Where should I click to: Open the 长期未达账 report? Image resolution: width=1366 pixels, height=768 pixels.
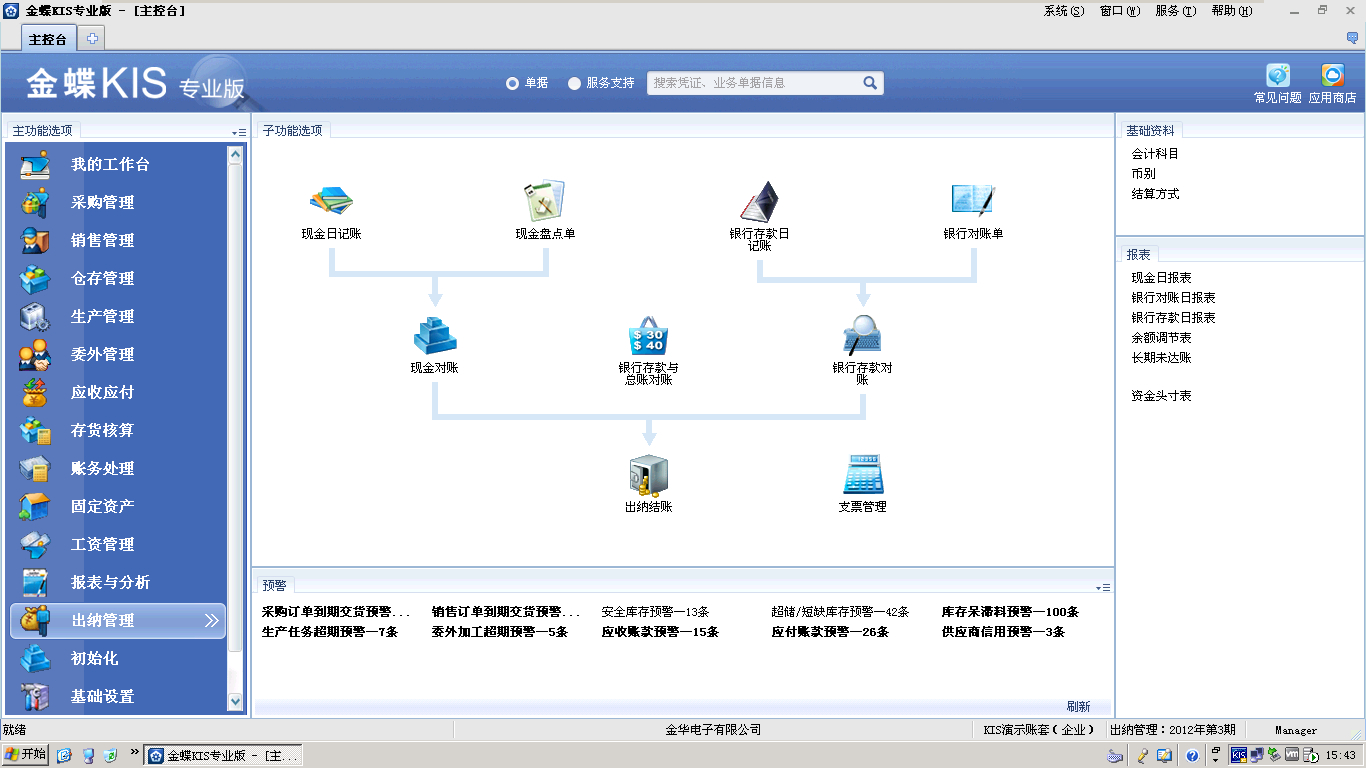1161,358
